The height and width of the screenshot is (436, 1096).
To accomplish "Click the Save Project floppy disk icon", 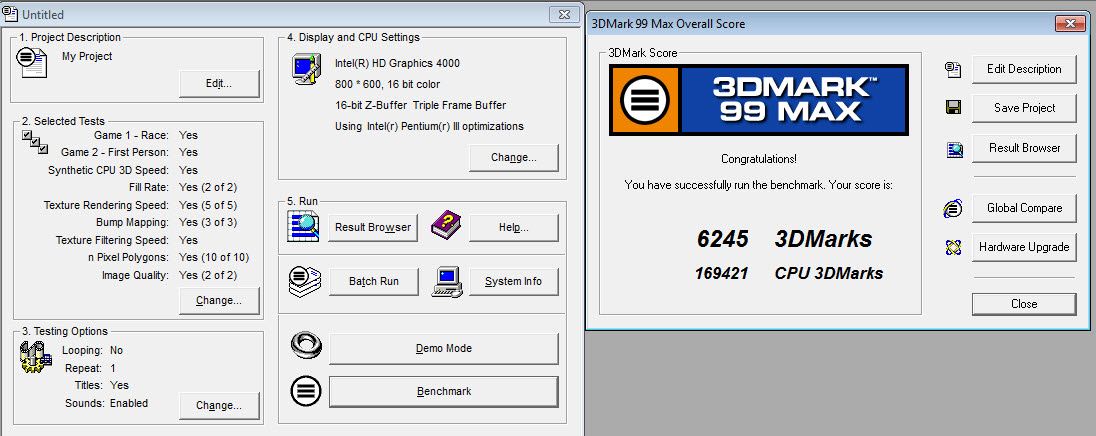I will [x=953, y=108].
